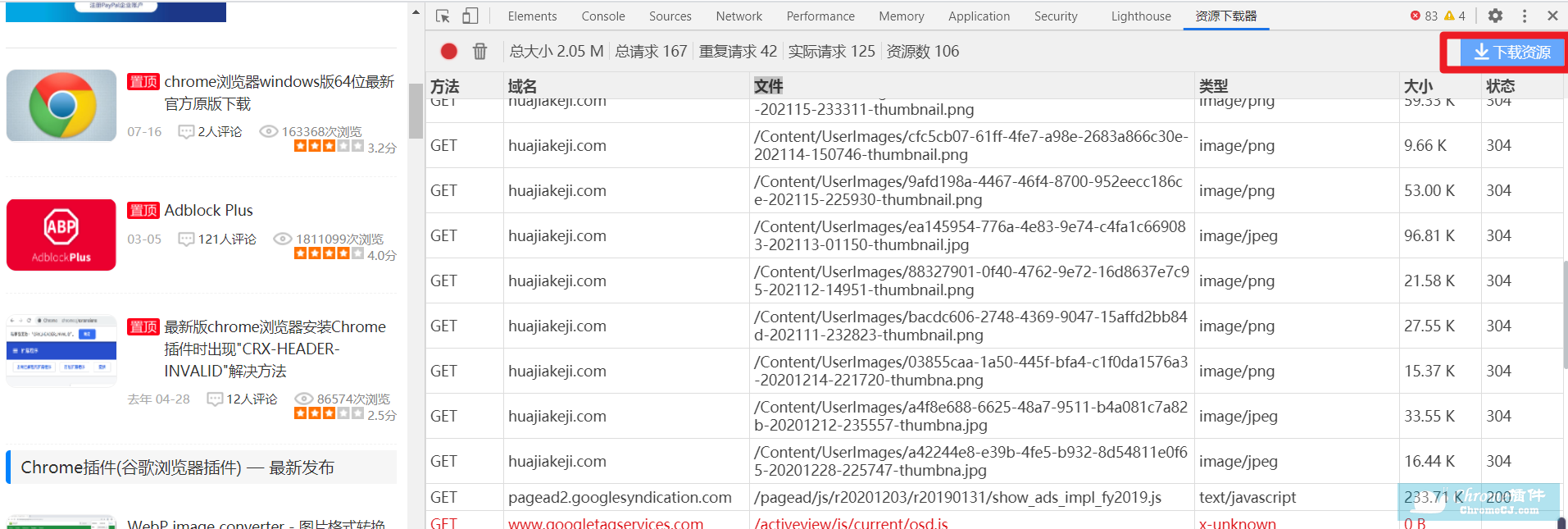Switch to the Elements tab
This screenshot has height=529, width=1568.
click(532, 16)
